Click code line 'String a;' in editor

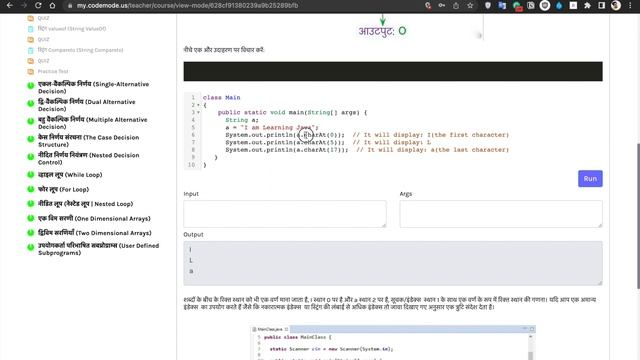pyautogui.click(x=242, y=120)
